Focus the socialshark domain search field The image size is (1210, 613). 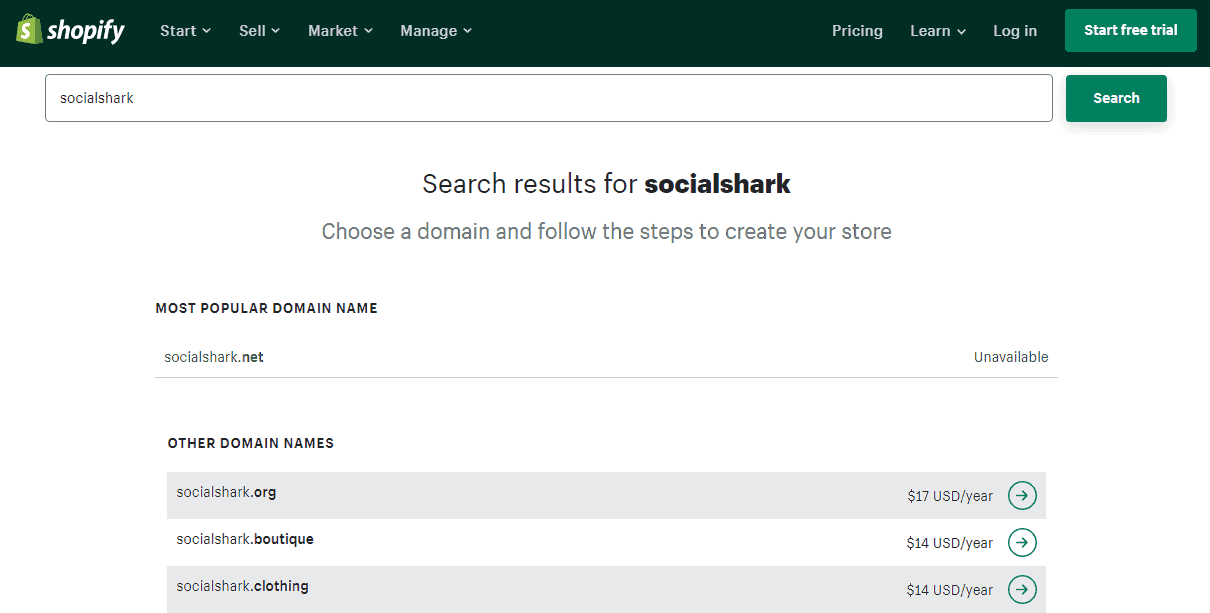click(x=549, y=98)
